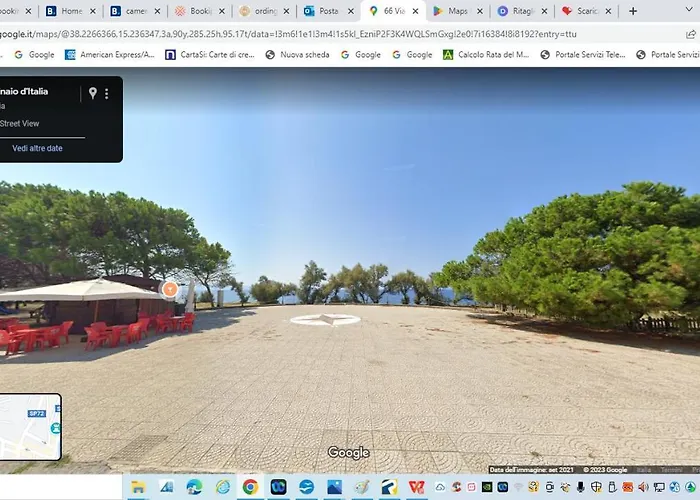The width and height of the screenshot is (700, 500).
Task: Click the 'Data dell'immagine: set 2021' text
Action: (532, 470)
